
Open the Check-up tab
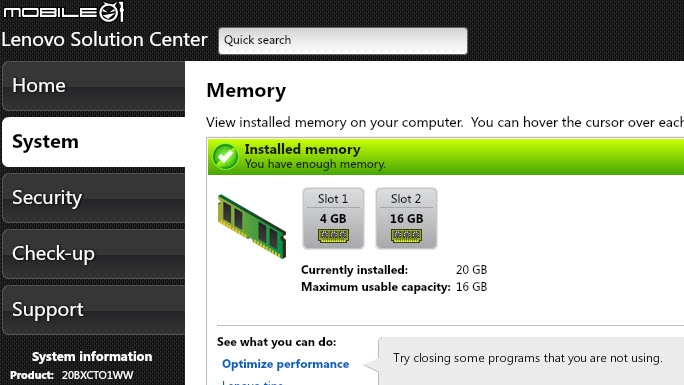click(93, 253)
